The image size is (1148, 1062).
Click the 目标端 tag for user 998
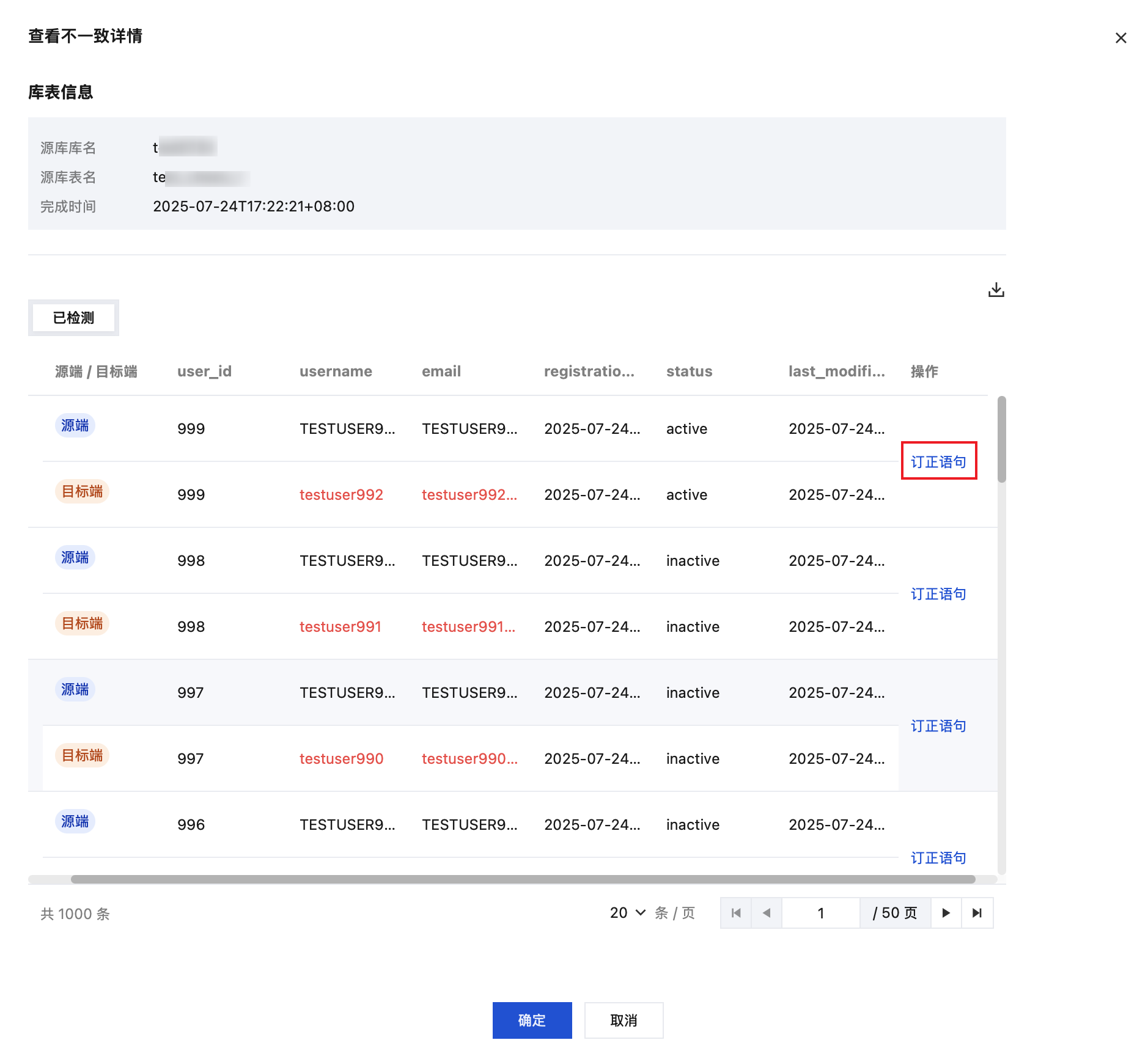tap(82, 623)
